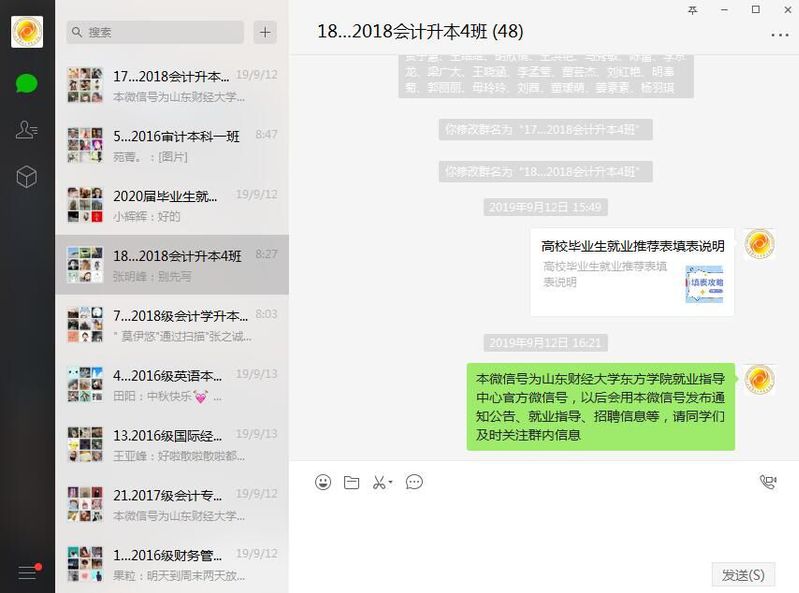Open the hamburger settings menu
The width and height of the screenshot is (799, 593).
click(28, 572)
